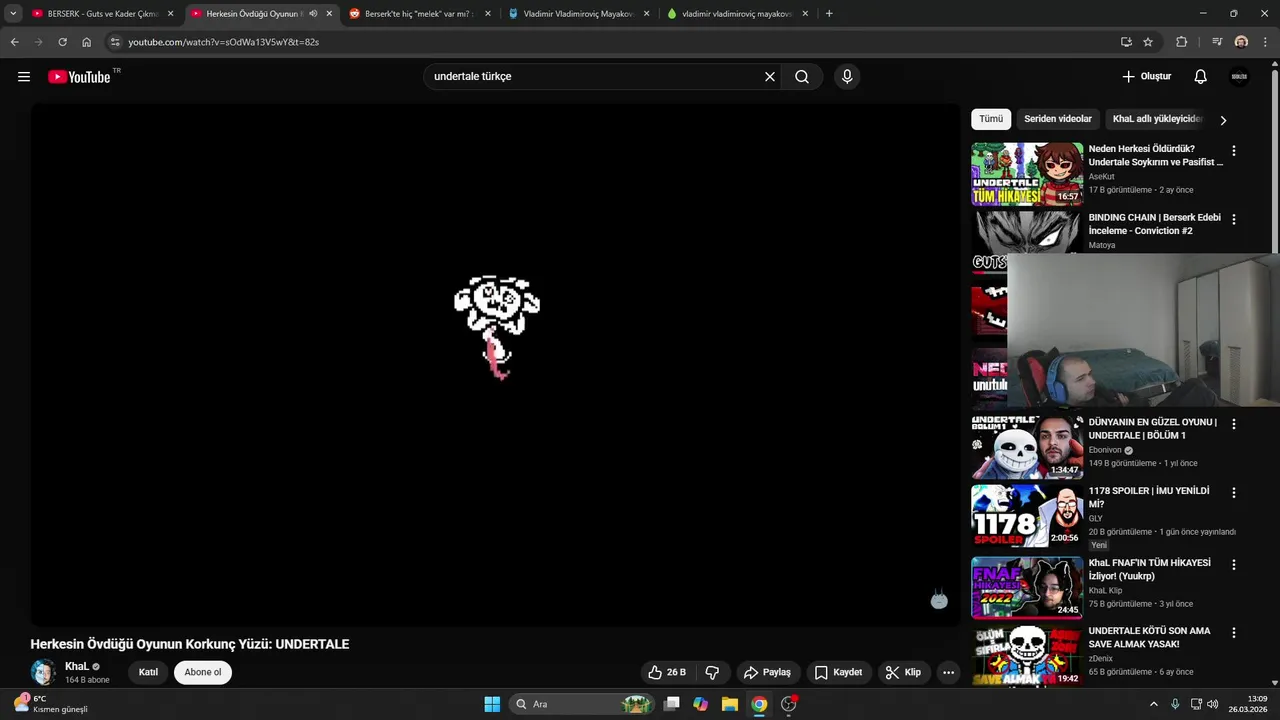Run the search with the magnifier button

click(802, 77)
